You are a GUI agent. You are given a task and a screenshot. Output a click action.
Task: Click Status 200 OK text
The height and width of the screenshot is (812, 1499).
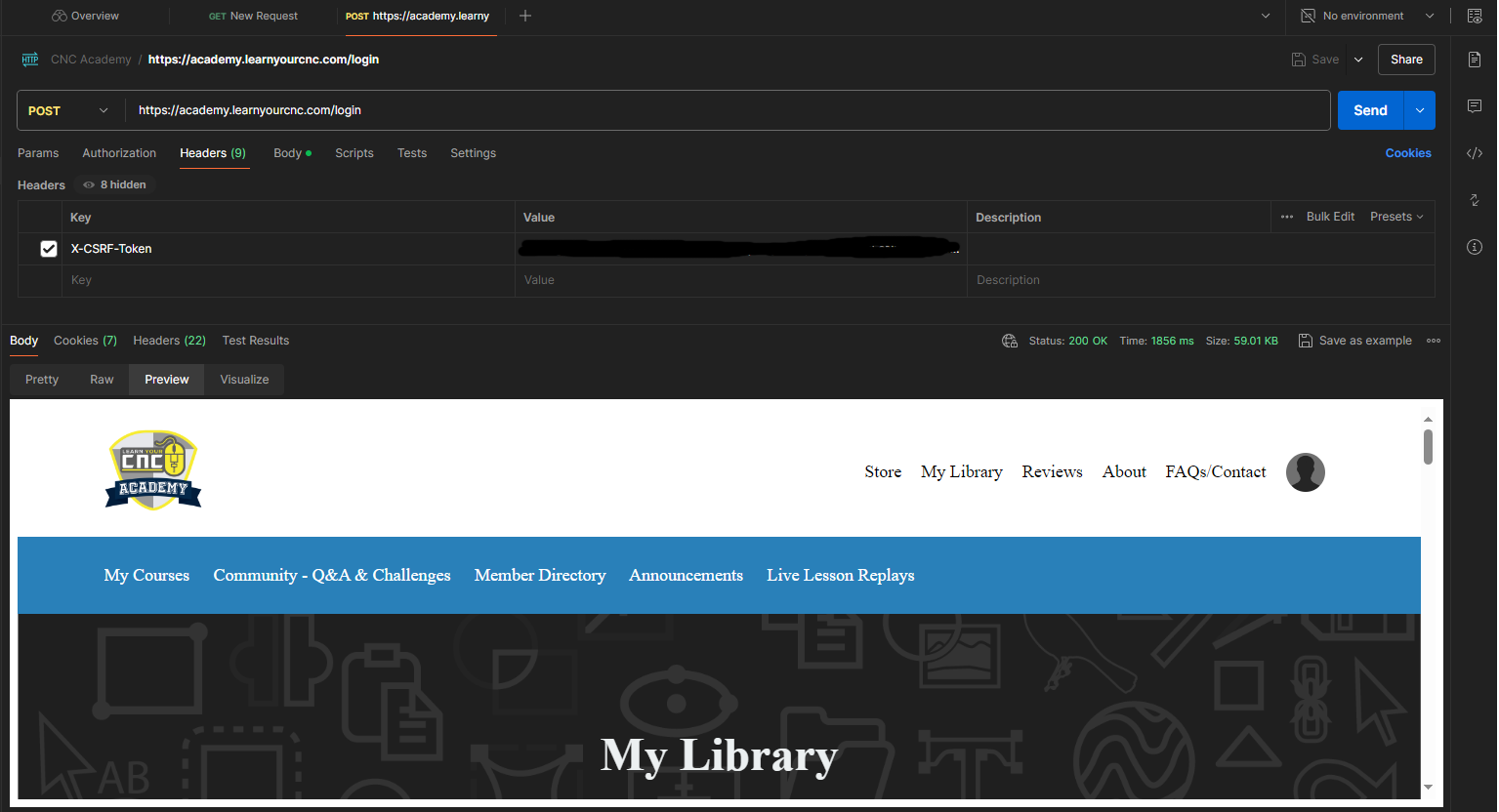(x=1067, y=341)
